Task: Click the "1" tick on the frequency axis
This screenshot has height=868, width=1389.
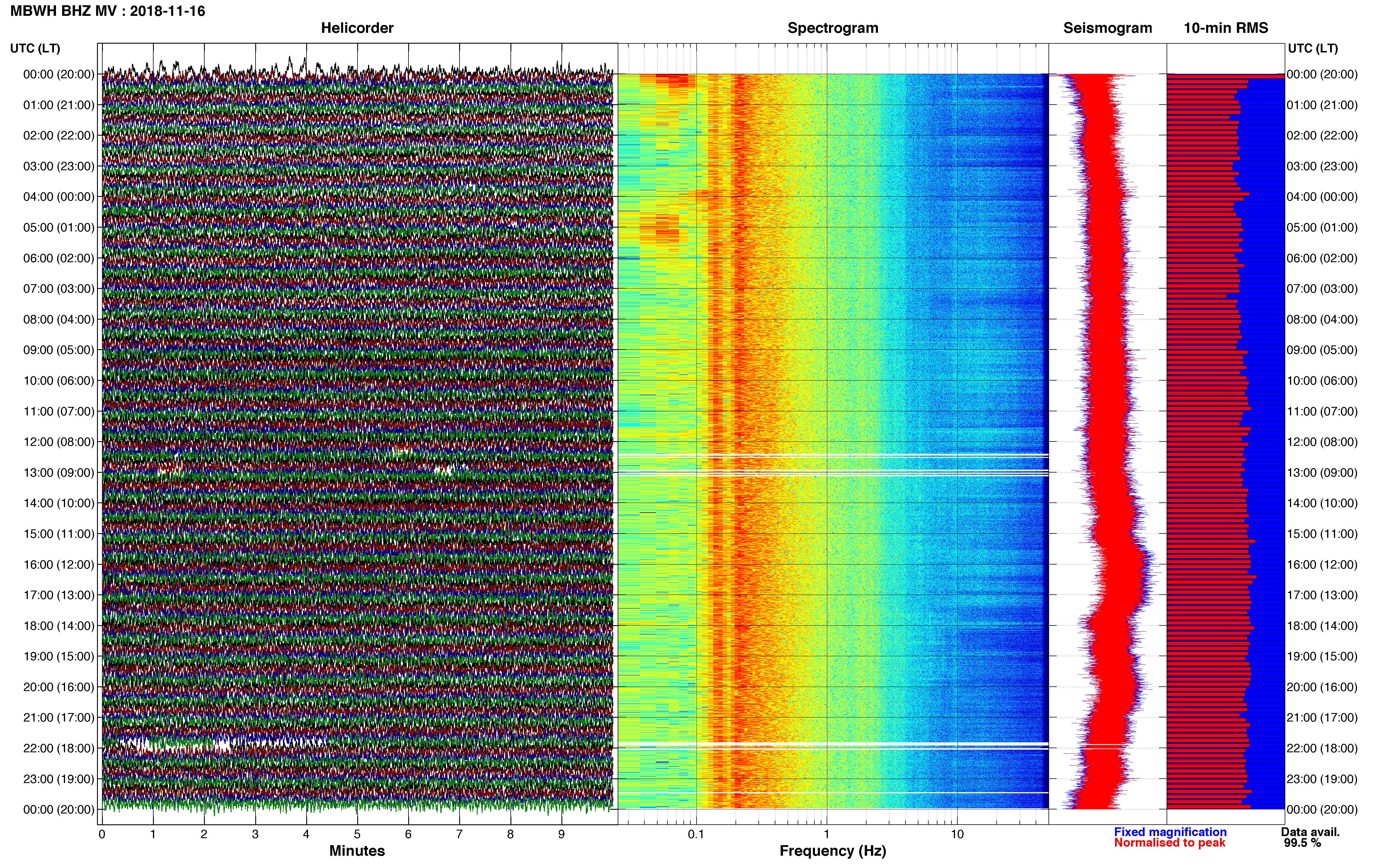Action: pos(827,834)
